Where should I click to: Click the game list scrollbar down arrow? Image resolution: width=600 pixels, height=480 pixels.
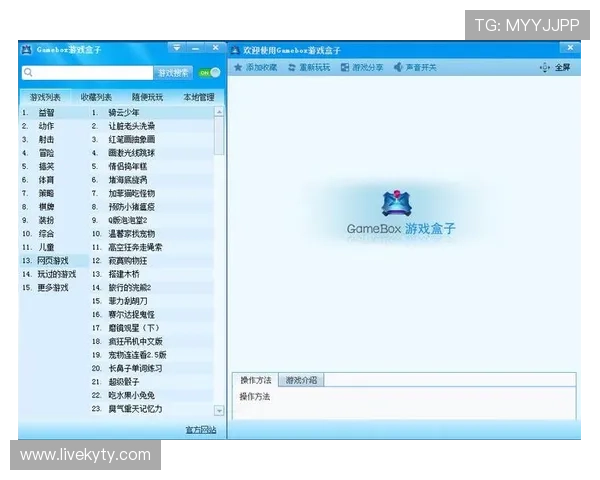pyautogui.click(x=219, y=411)
